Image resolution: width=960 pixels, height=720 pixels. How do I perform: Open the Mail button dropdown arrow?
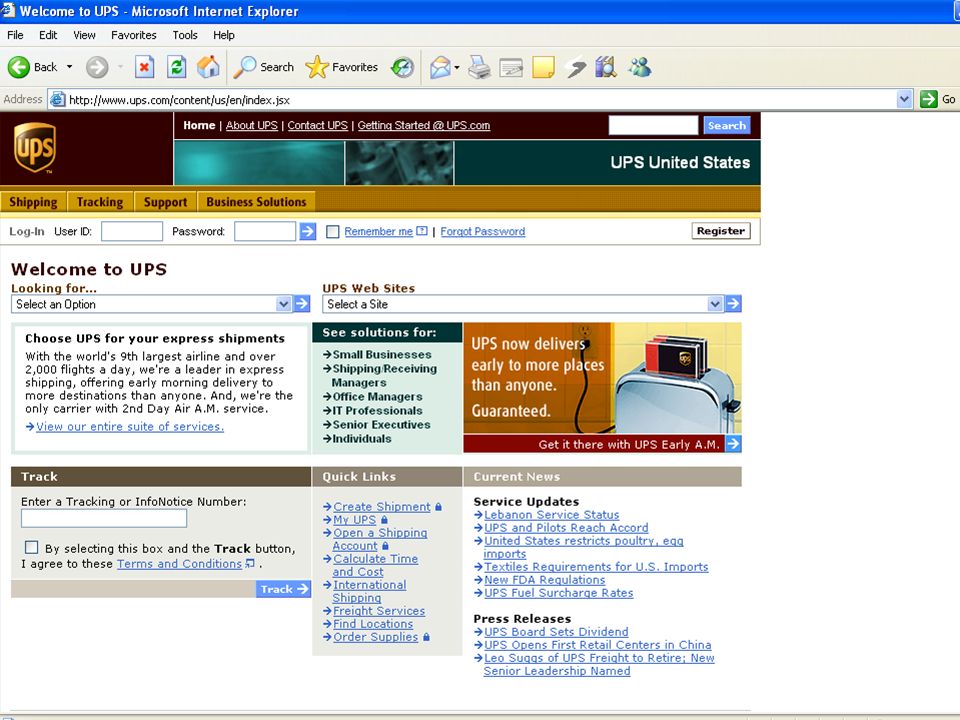point(457,67)
